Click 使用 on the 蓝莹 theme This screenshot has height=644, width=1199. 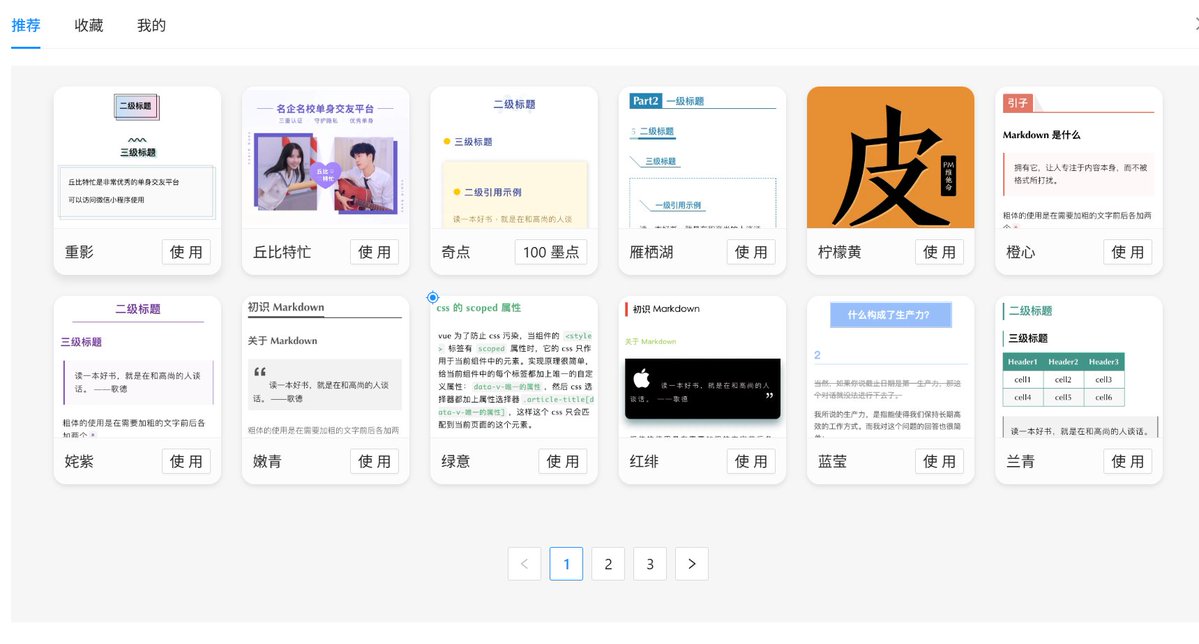pos(939,461)
